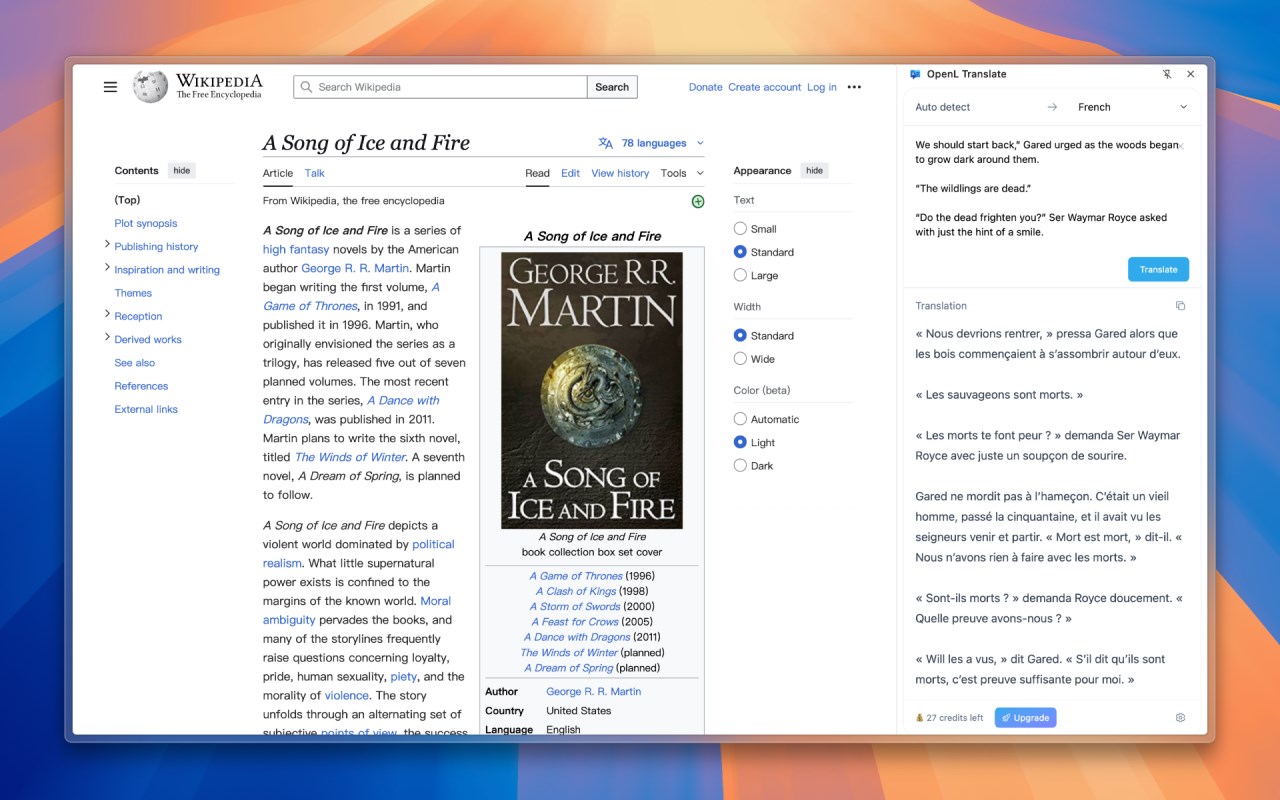Select Light color mode
The image size is (1280, 800).
click(740, 442)
